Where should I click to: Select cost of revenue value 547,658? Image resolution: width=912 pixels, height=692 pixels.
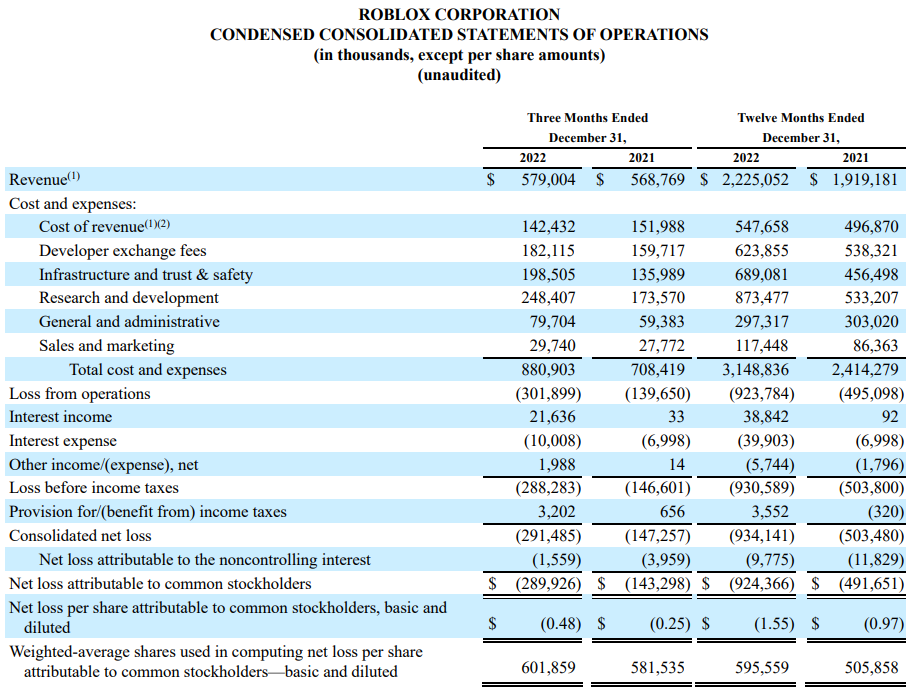click(762, 226)
